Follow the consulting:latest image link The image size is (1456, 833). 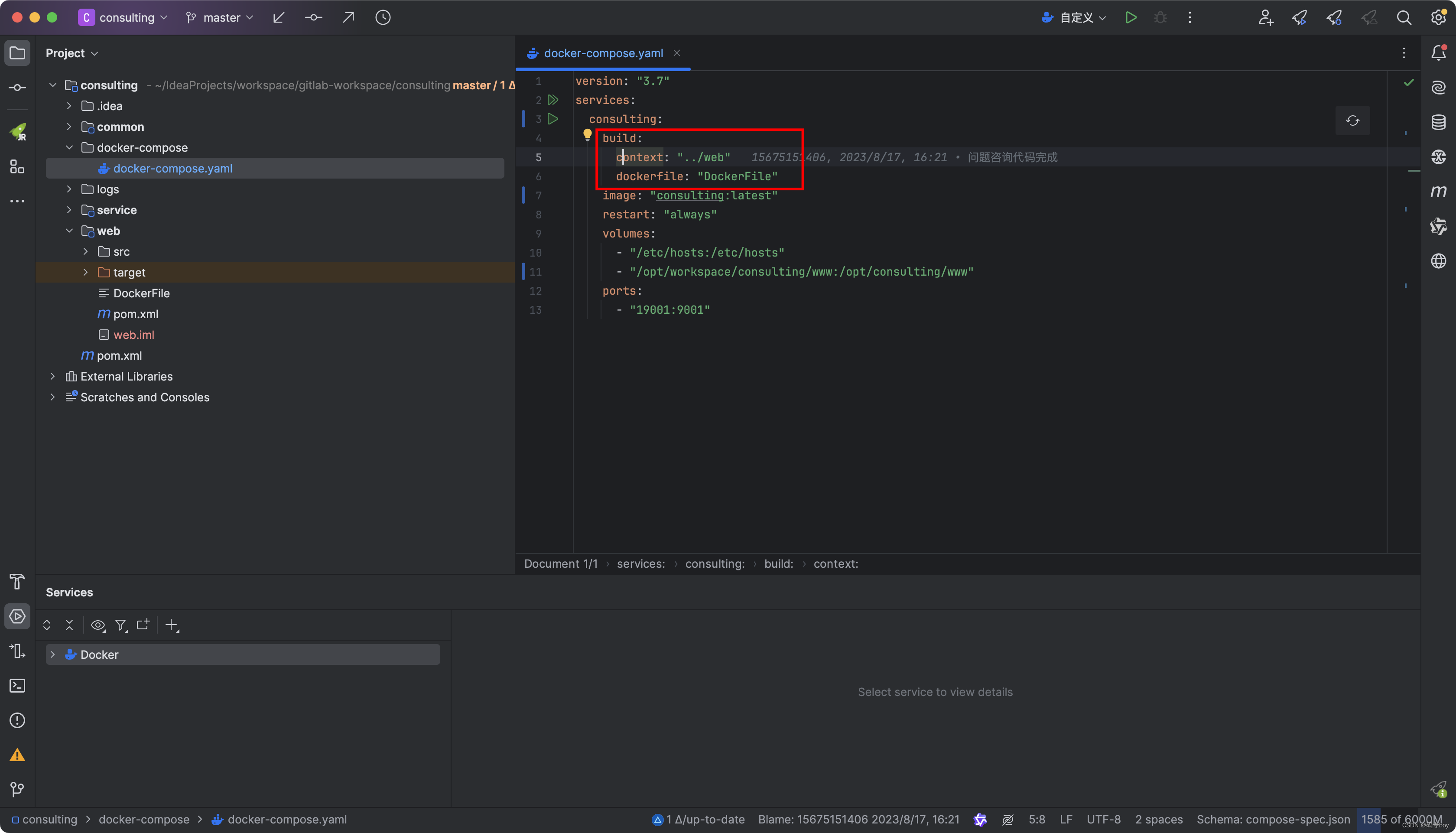690,195
